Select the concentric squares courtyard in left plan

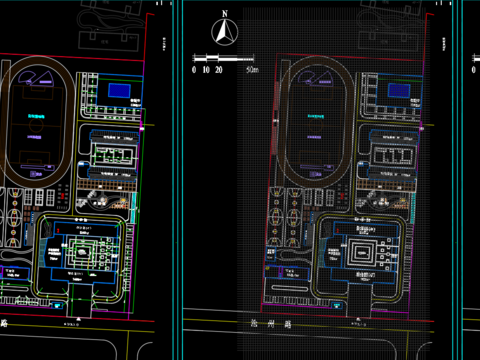pyautogui.click(x=82, y=252)
